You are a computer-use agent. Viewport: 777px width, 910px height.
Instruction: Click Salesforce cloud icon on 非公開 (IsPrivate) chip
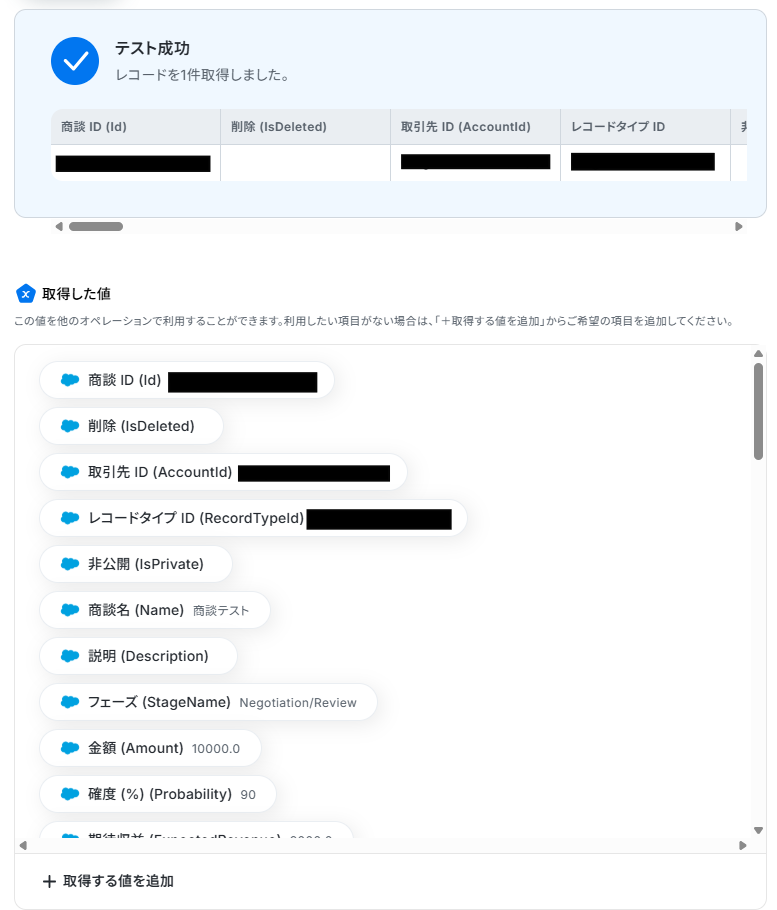tap(70, 564)
